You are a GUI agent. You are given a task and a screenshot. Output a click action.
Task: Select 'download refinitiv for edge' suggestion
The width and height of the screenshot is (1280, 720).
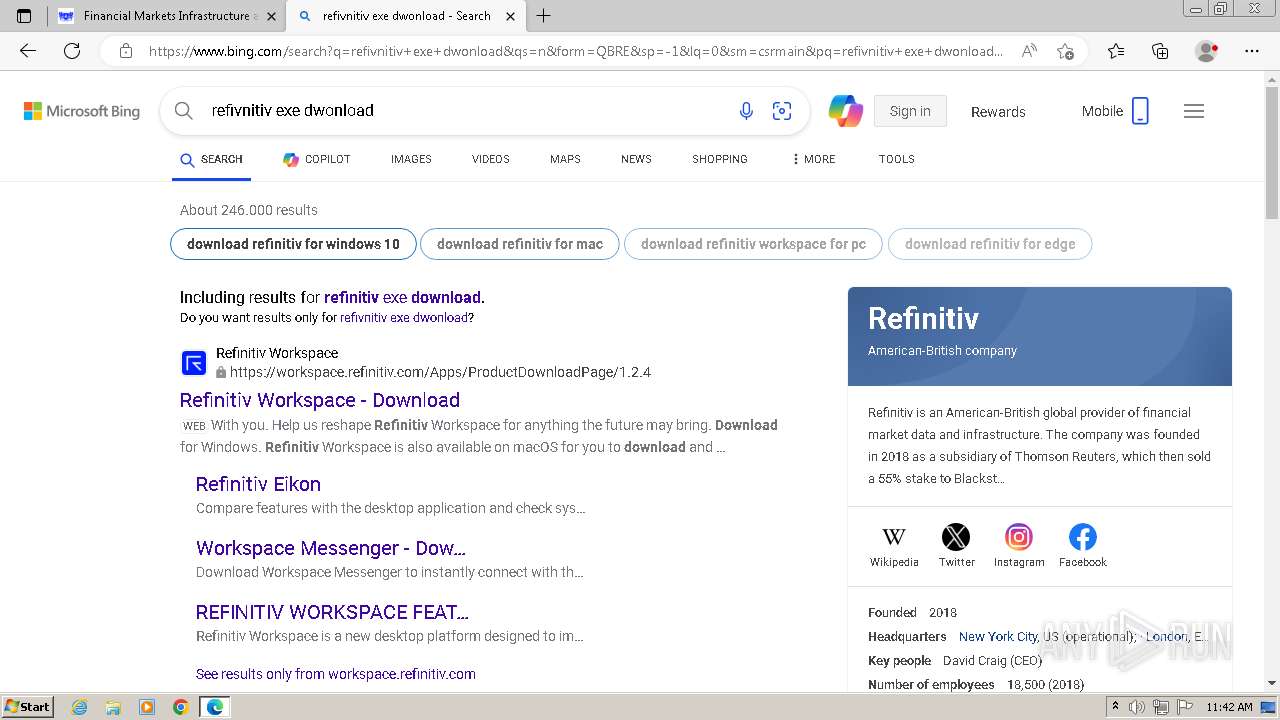[x=990, y=244]
